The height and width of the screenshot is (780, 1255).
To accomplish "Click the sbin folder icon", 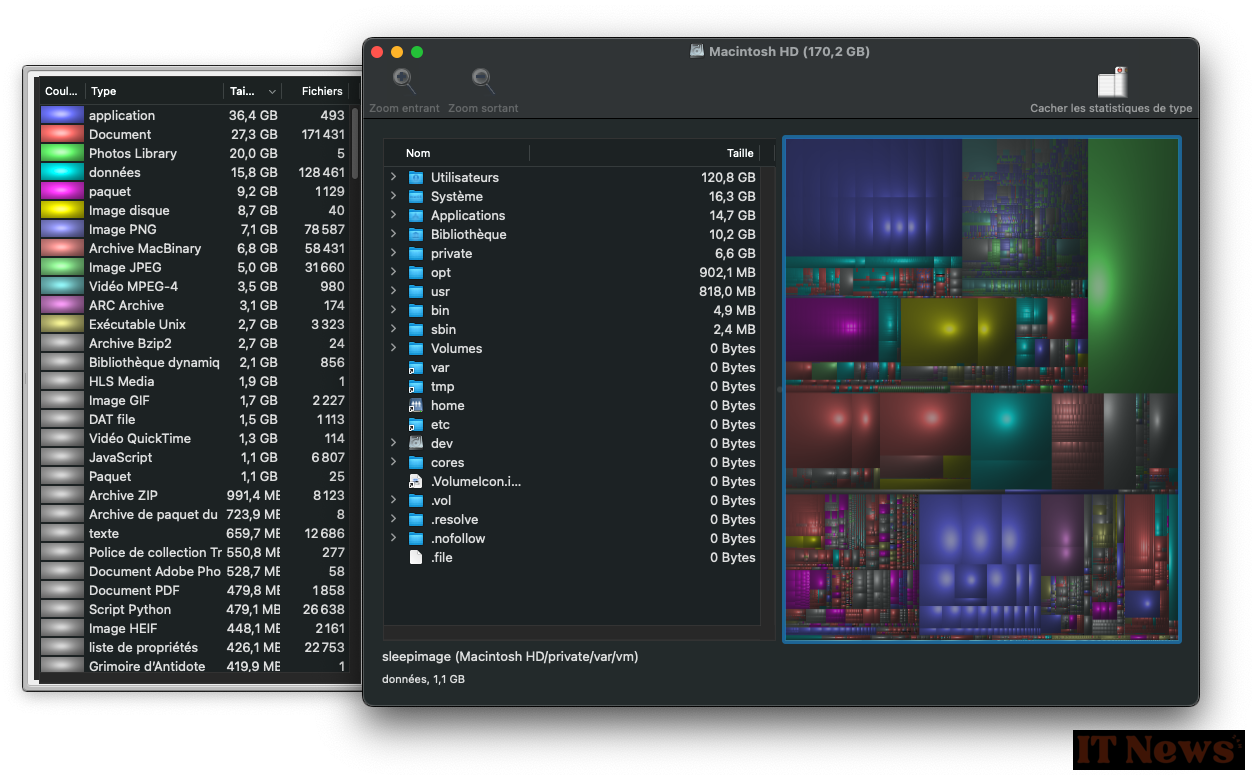I will coord(416,329).
